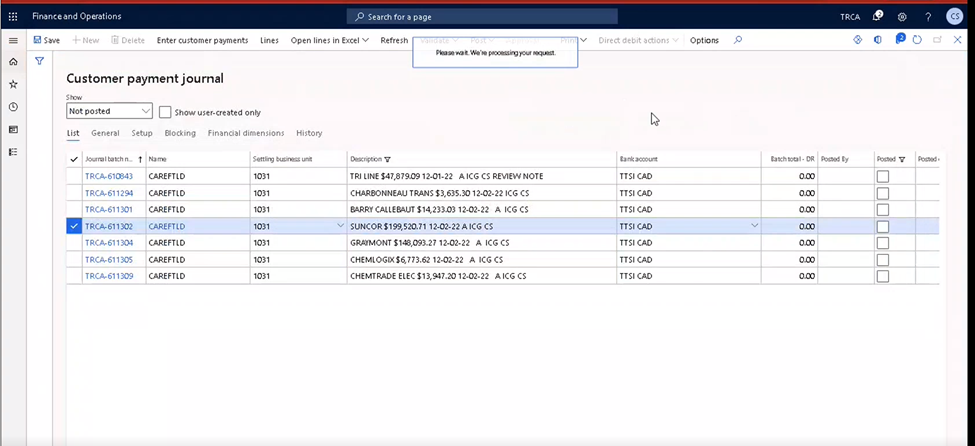Viewport: 975px width, 446px height.
Task: Toggle the select-all rows checkmark header
Action: pos(74,159)
